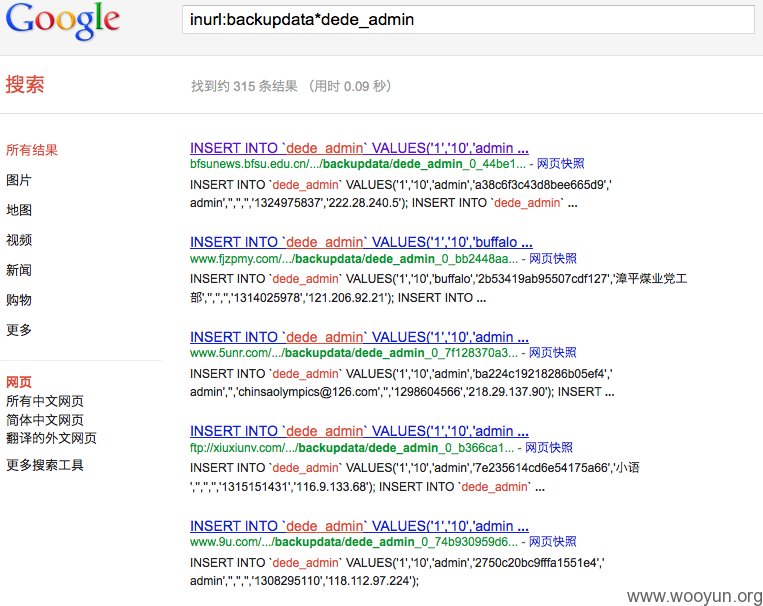Focus the search box with inurl:backupdata query
The width and height of the screenshot is (763, 606).
(x=468, y=19)
